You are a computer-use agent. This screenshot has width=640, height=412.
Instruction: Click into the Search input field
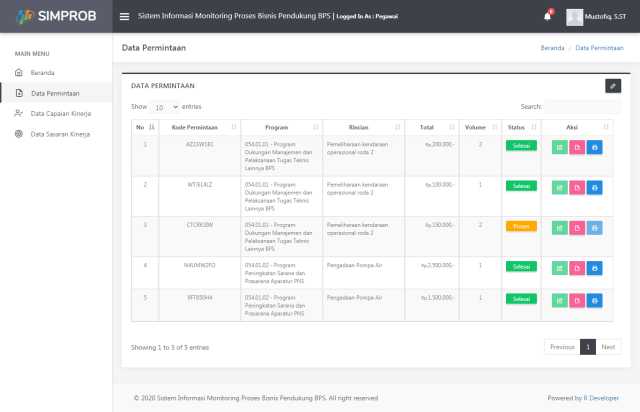582,106
